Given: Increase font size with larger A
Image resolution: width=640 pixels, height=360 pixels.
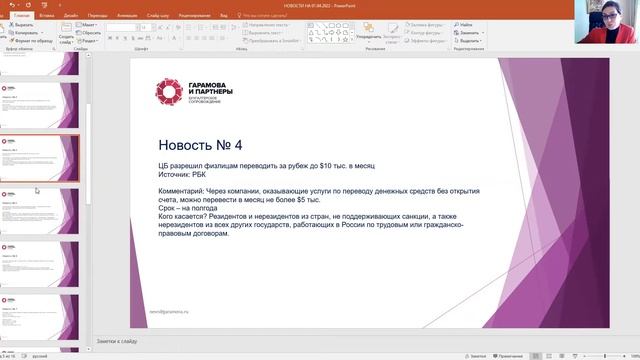Looking at the screenshot, I should click(160, 27).
